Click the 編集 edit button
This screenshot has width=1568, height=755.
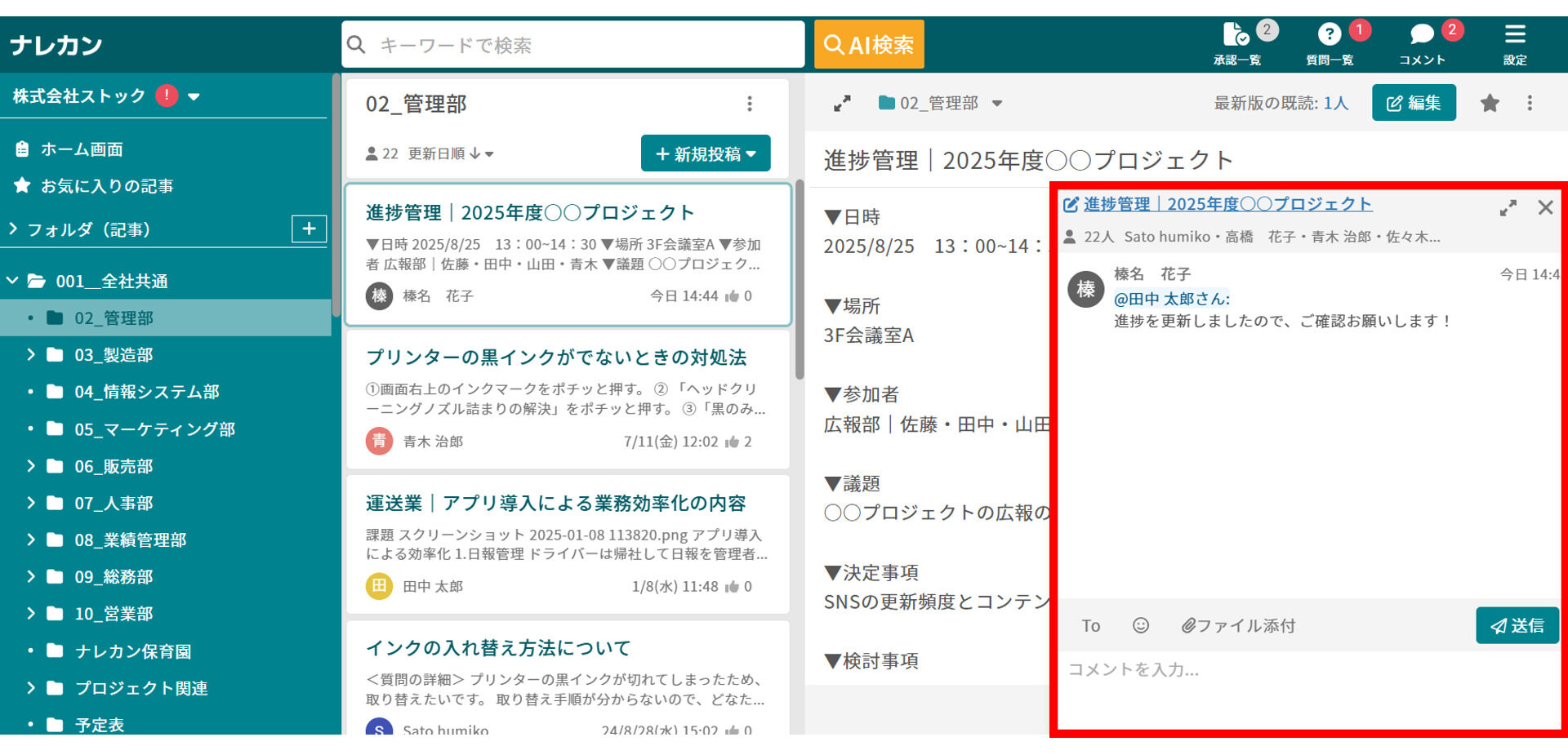pyautogui.click(x=1414, y=103)
